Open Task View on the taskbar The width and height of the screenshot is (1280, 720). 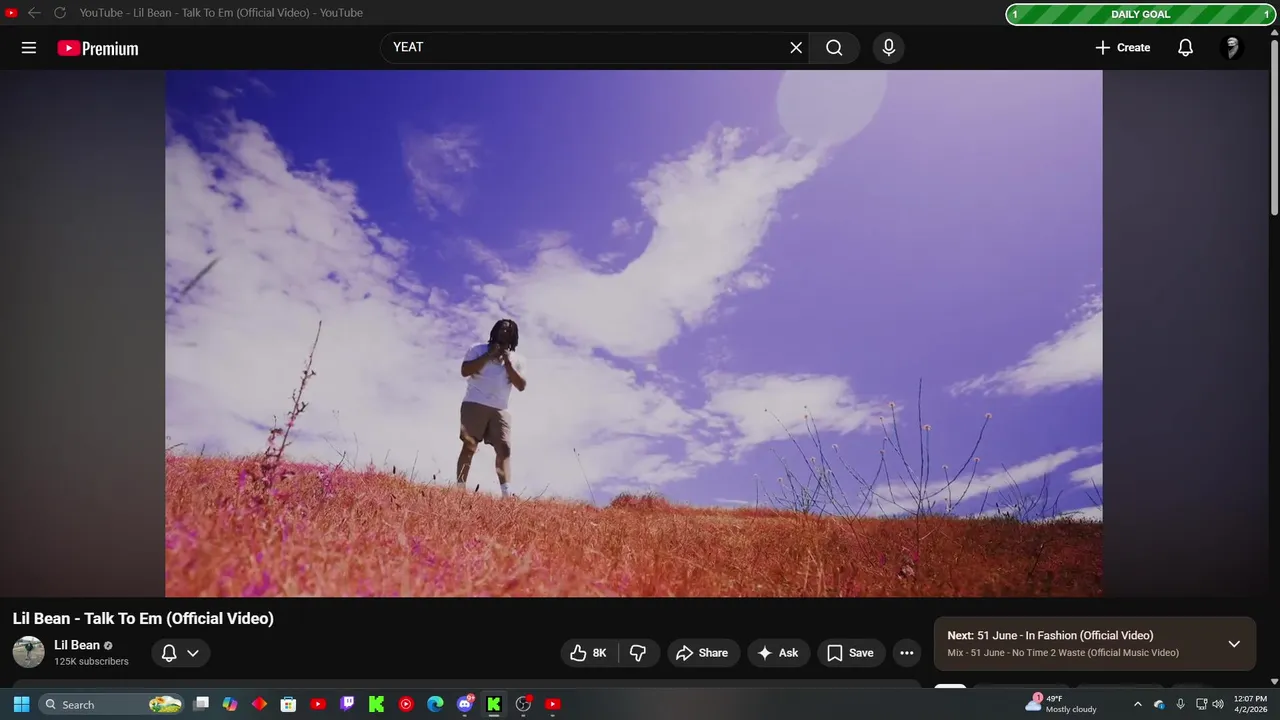(201, 704)
